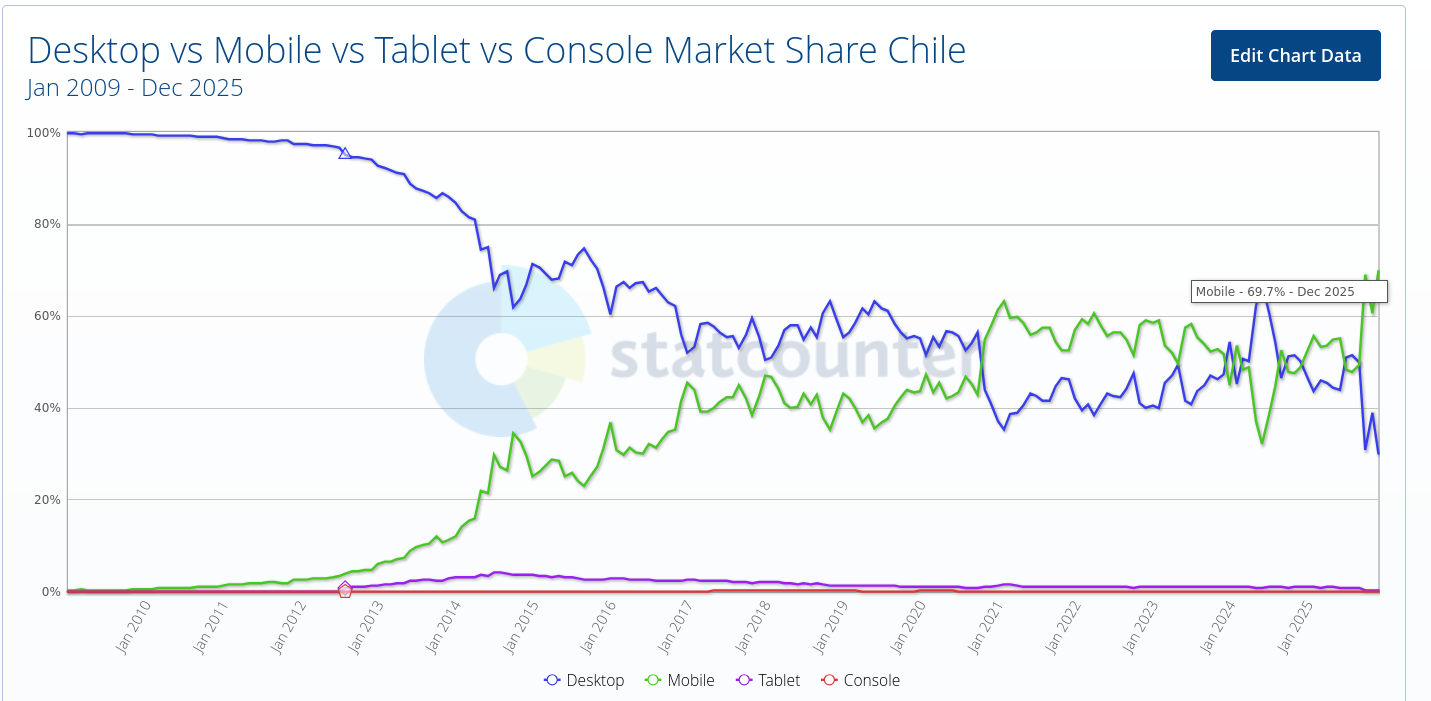This screenshot has width=1431, height=701.
Task: Toggle Tablet series visibility via legend text
Action: (779, 680)
